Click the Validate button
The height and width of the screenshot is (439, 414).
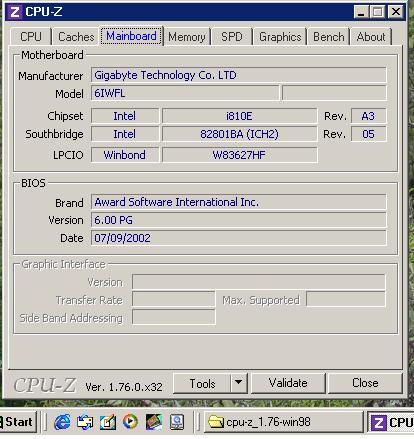click(288, 383)
